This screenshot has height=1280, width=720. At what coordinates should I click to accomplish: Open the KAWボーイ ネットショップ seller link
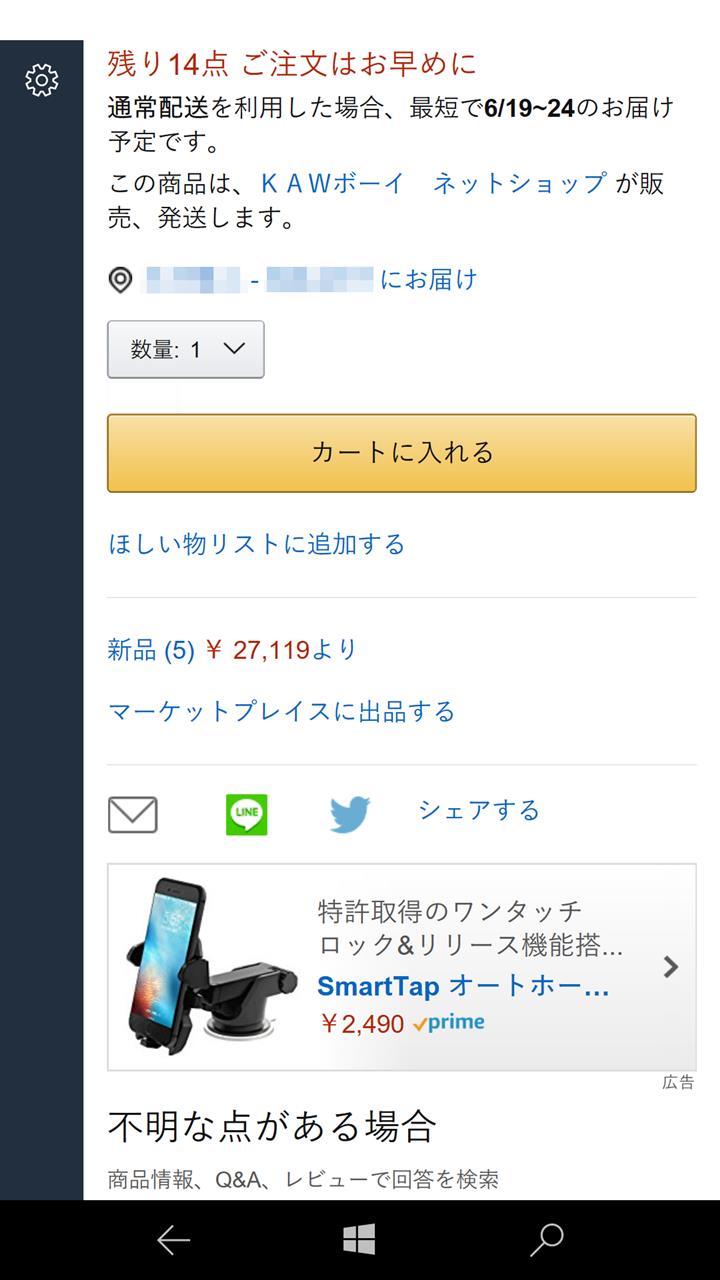pyautogui.click(x=433, y=183)
